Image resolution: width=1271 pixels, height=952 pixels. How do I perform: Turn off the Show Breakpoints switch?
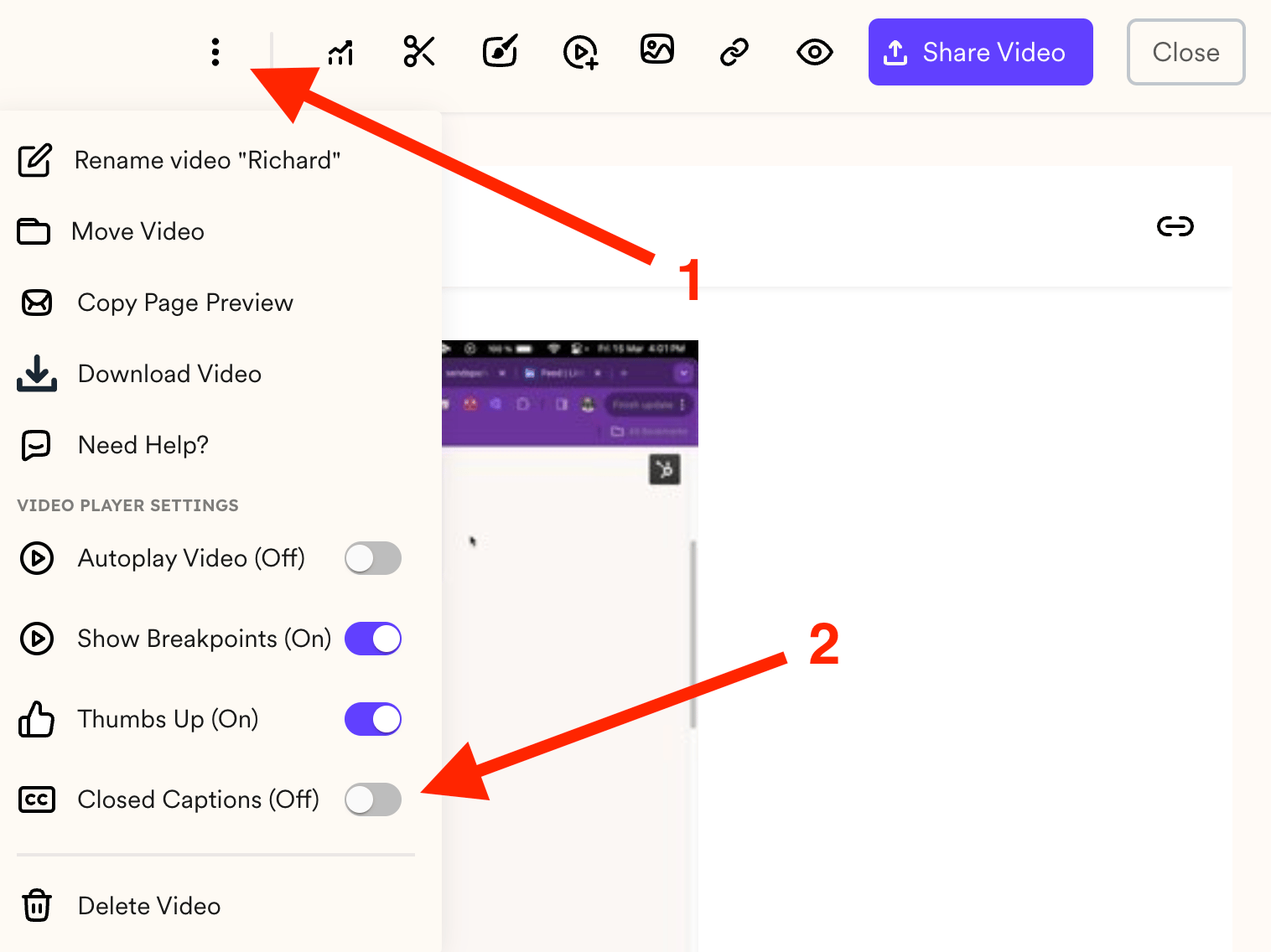pyautogui.click(x=373, y=639)
